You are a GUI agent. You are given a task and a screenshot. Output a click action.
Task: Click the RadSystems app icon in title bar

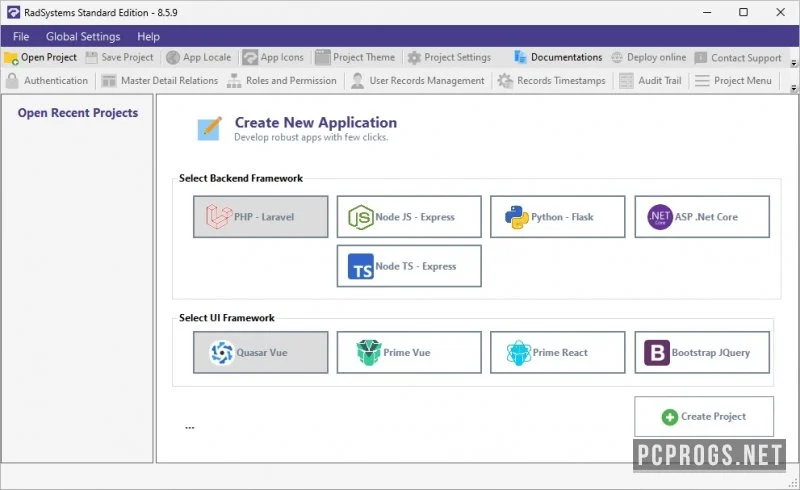(13, 12)
